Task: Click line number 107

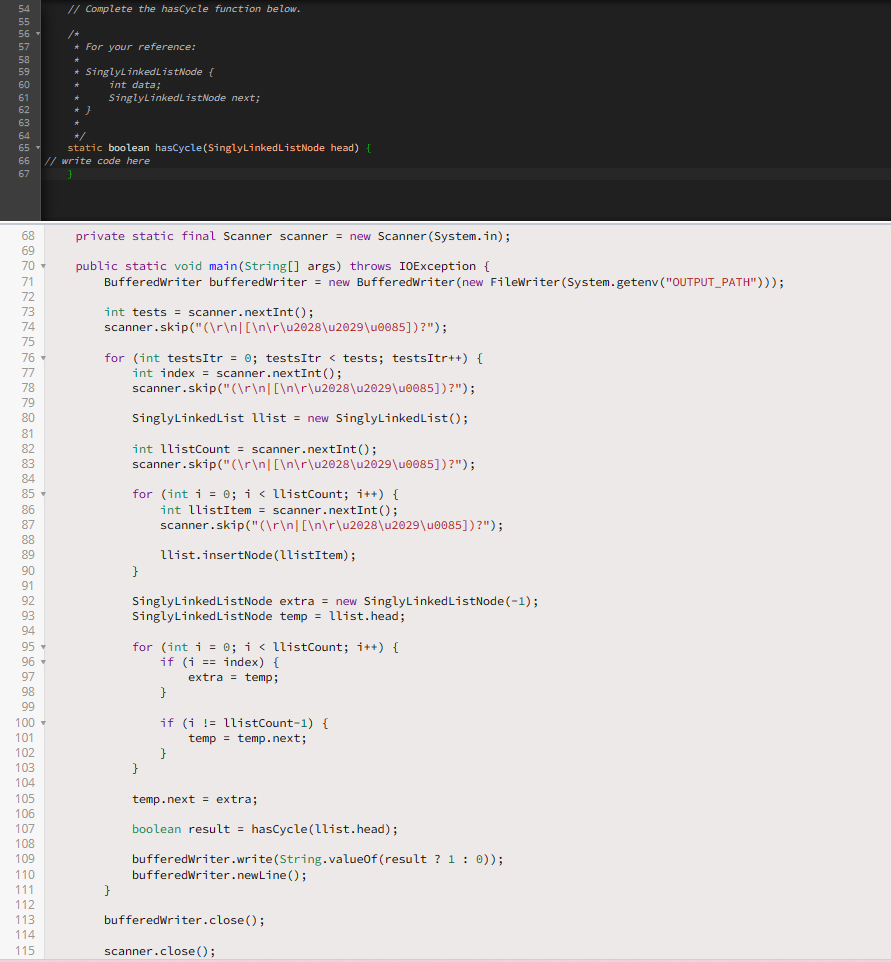Action: [x=27, y=828]
